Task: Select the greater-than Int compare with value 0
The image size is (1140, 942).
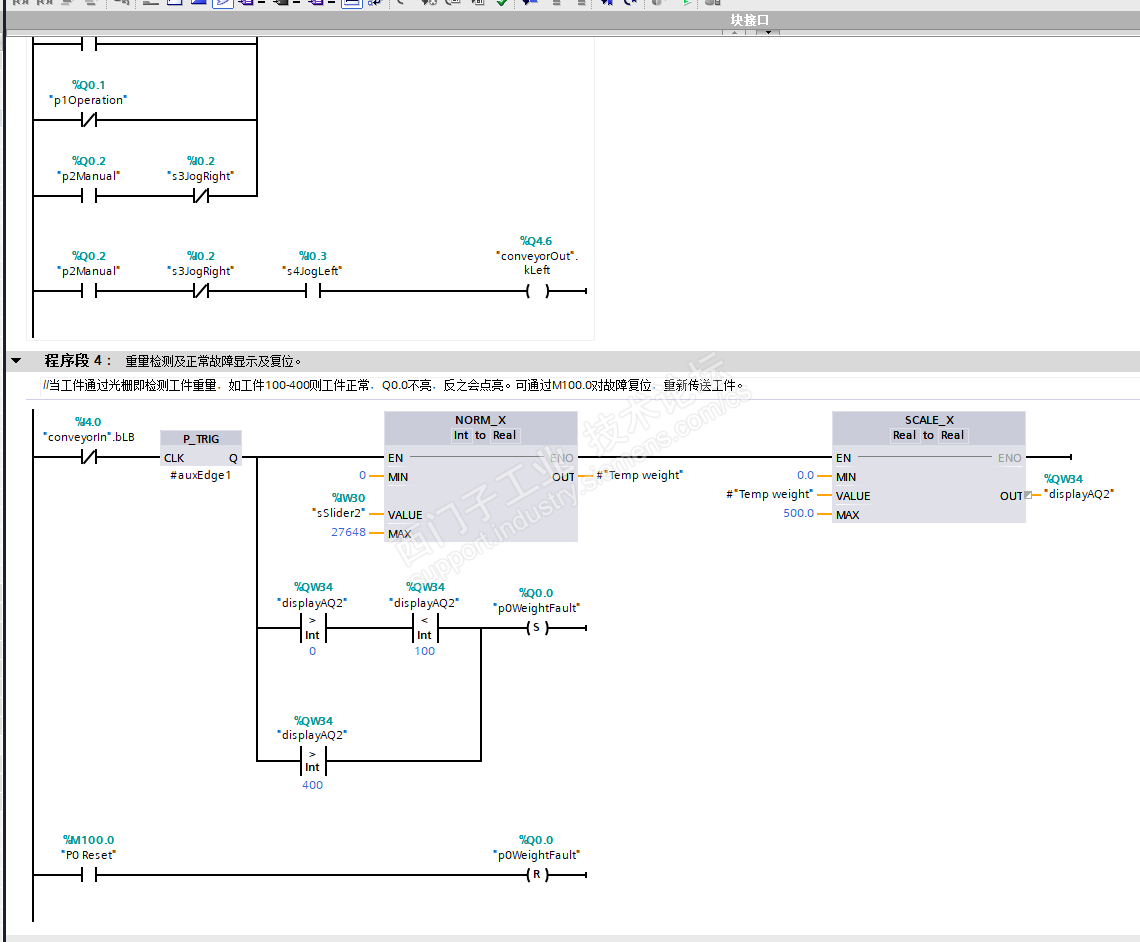Action: (x=313, y=628)
